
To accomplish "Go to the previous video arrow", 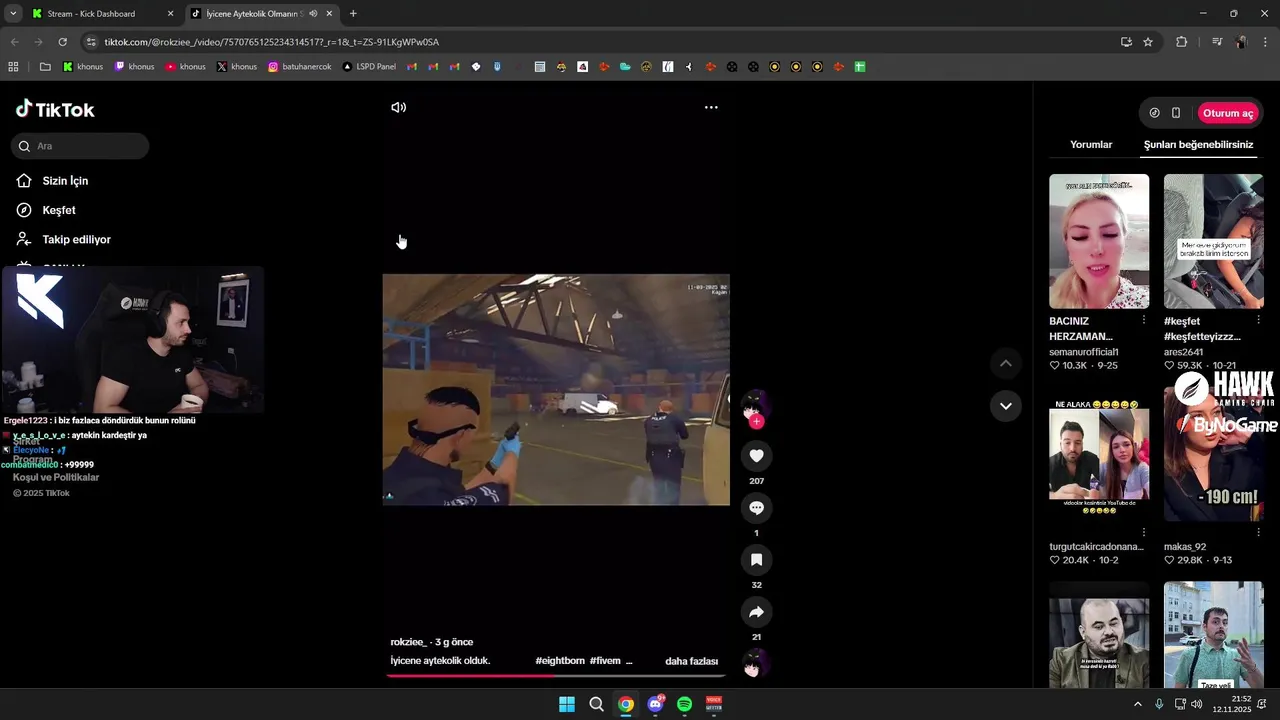I will (x=1005, y=363).
